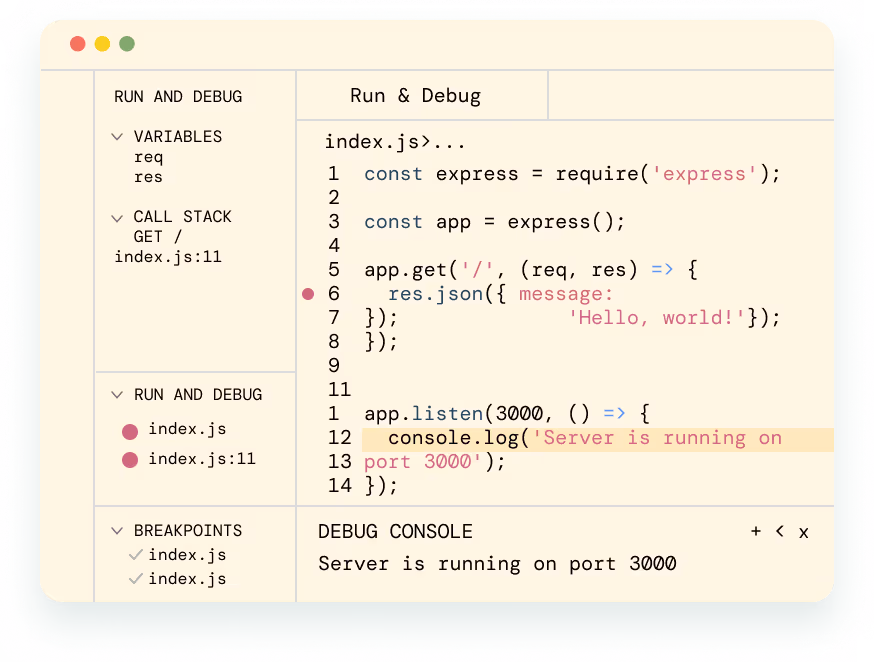Toggle the second index.js breakpoint checkmark
874x662 pixels.
135,579
